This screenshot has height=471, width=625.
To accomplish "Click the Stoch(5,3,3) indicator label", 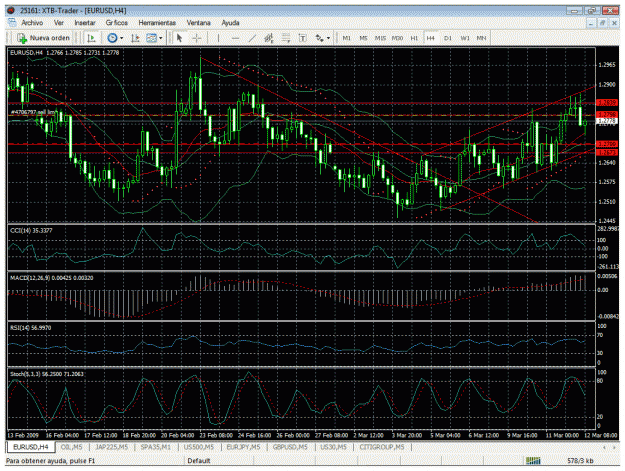I will pos(47,374).
